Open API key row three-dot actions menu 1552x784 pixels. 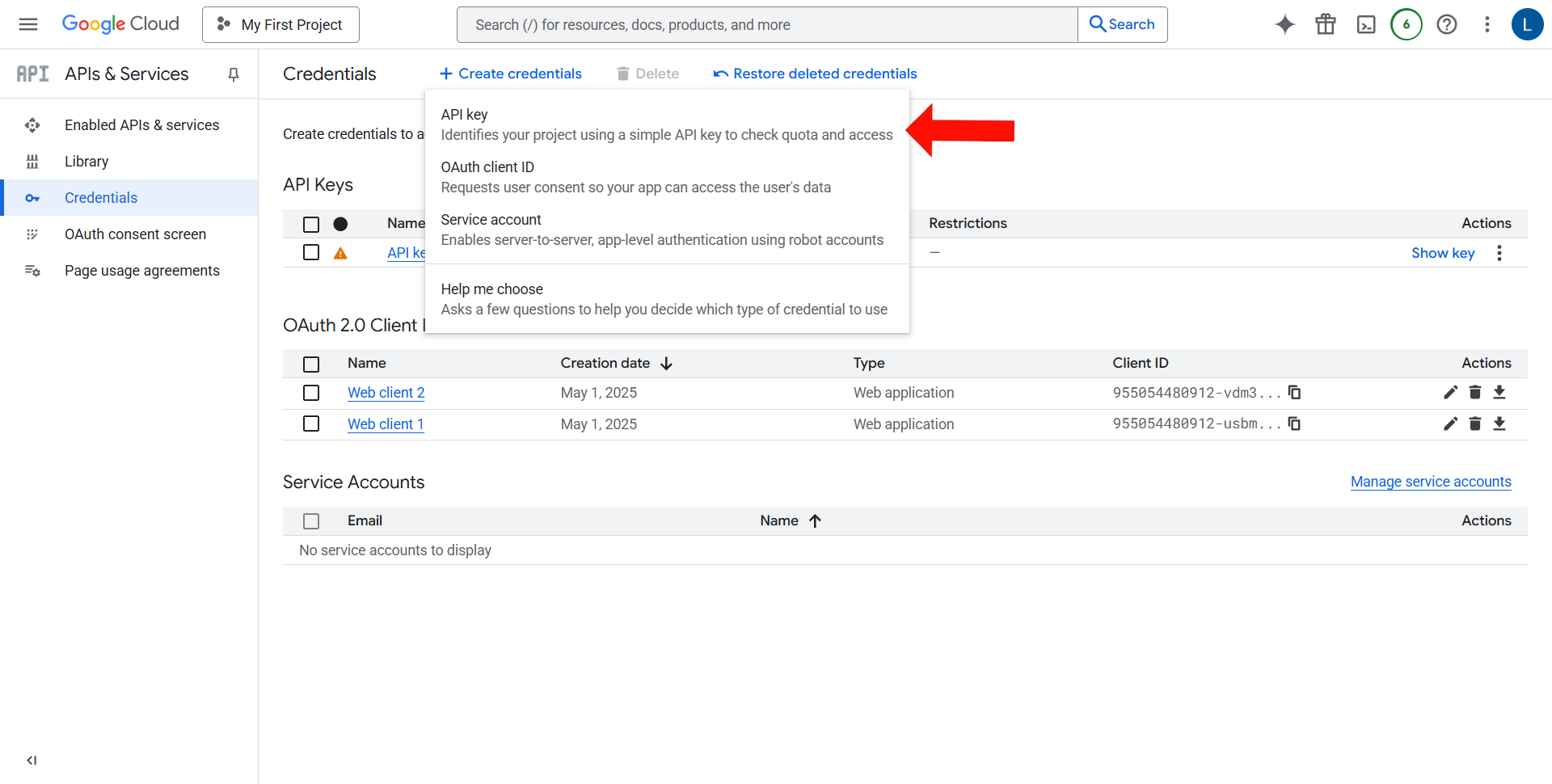[x=1499, y=253]
